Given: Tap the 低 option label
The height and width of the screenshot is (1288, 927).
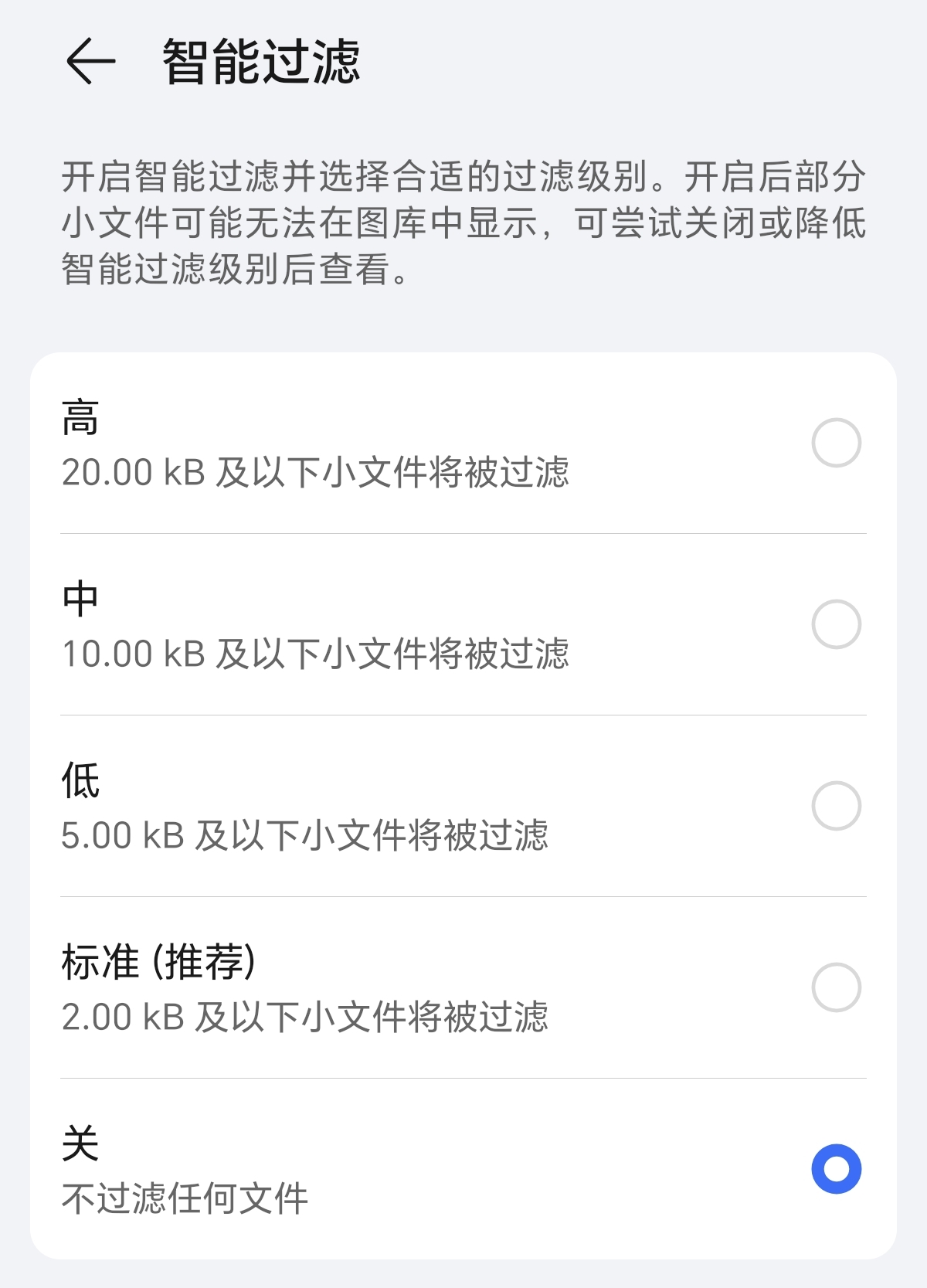Looking at the screenshot, I should click(80, 780).
